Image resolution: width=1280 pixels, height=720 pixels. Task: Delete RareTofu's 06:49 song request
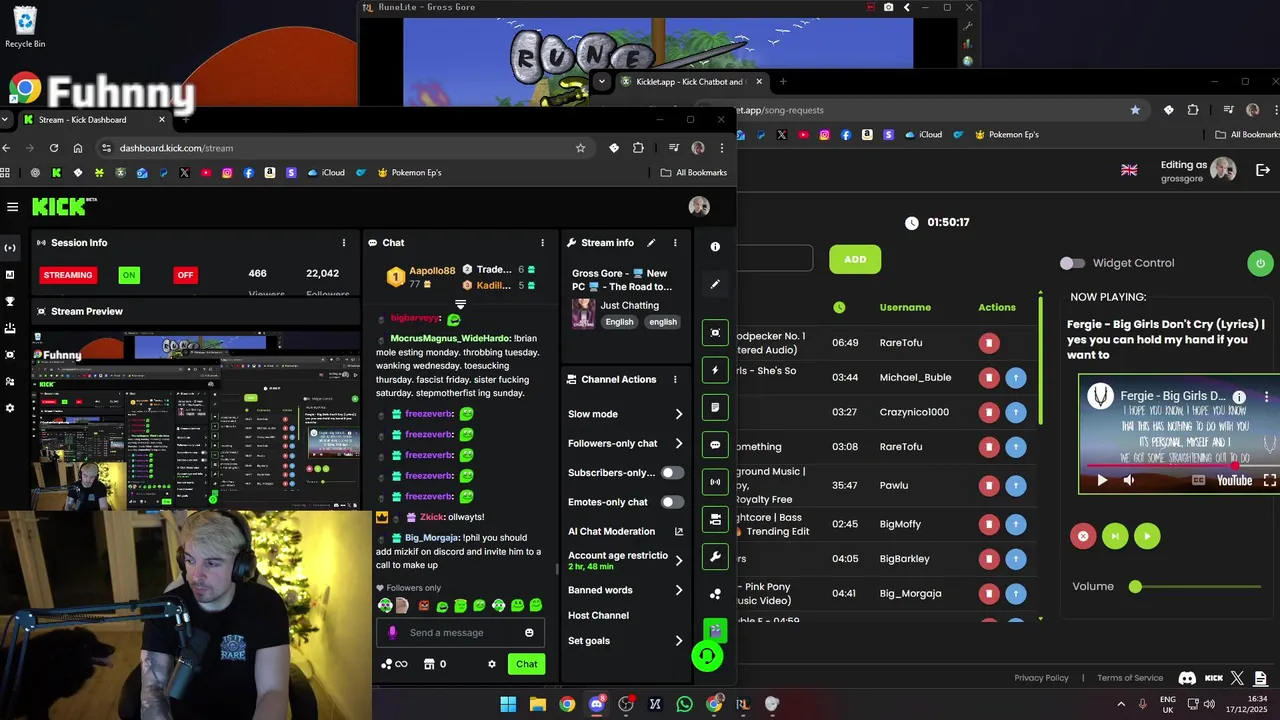(988, 343)
